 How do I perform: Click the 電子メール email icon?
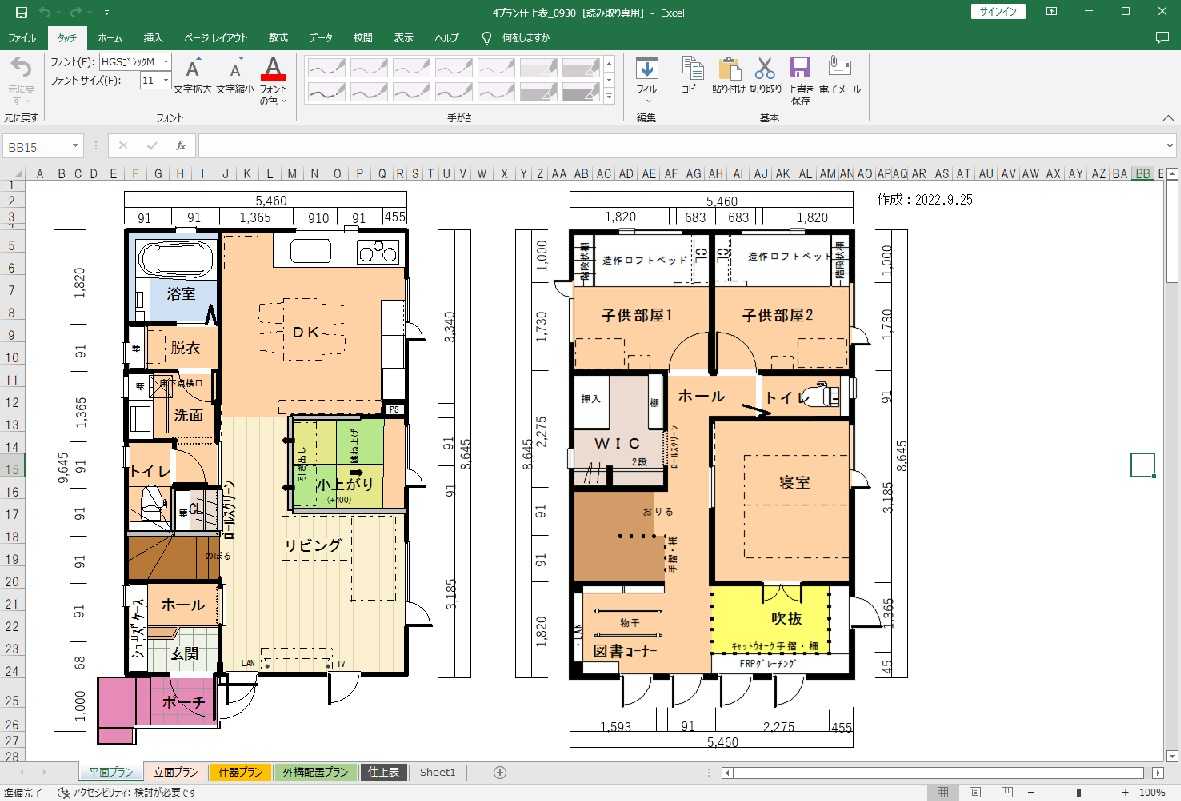838,66
